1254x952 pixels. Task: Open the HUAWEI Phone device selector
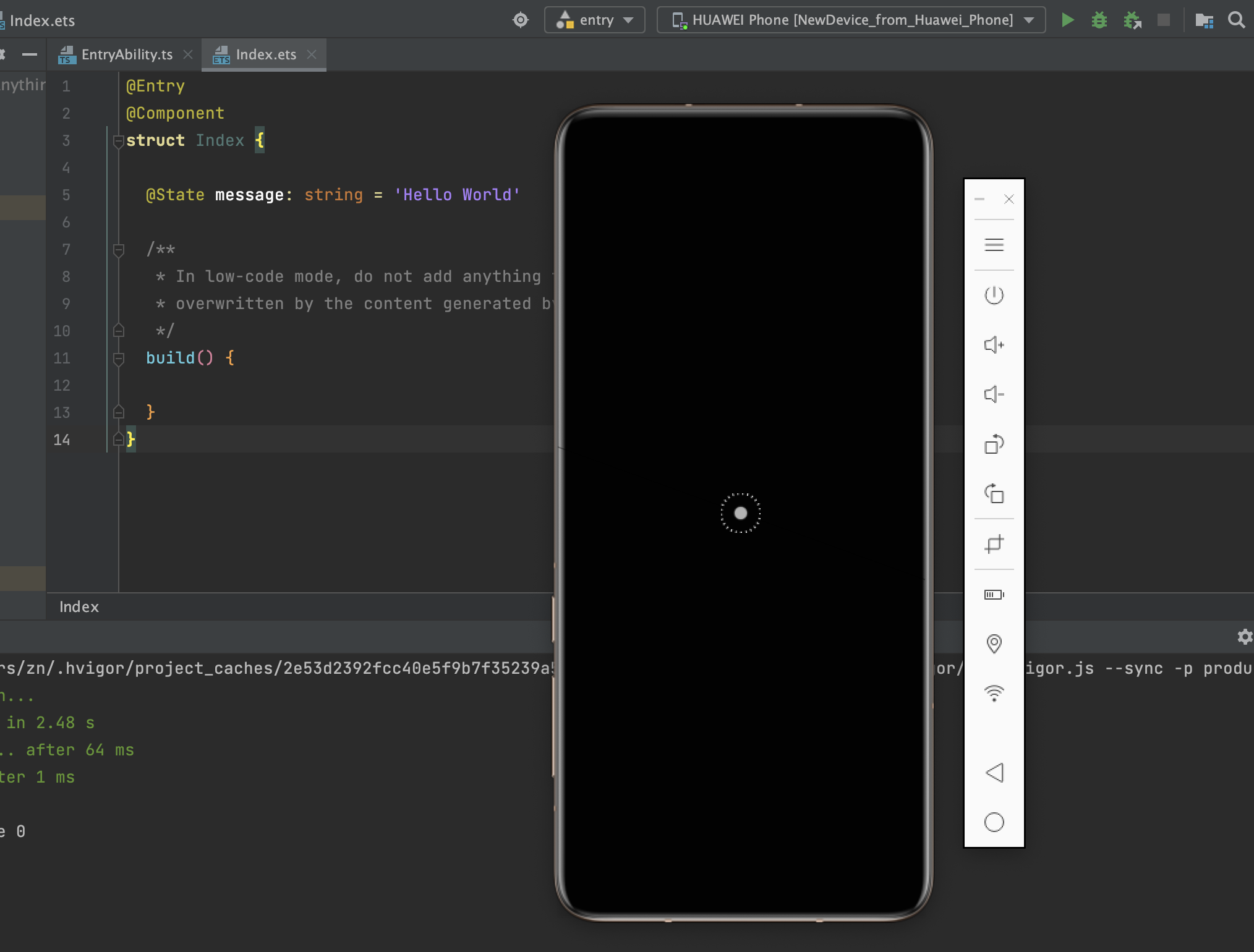tap(851, 20)
